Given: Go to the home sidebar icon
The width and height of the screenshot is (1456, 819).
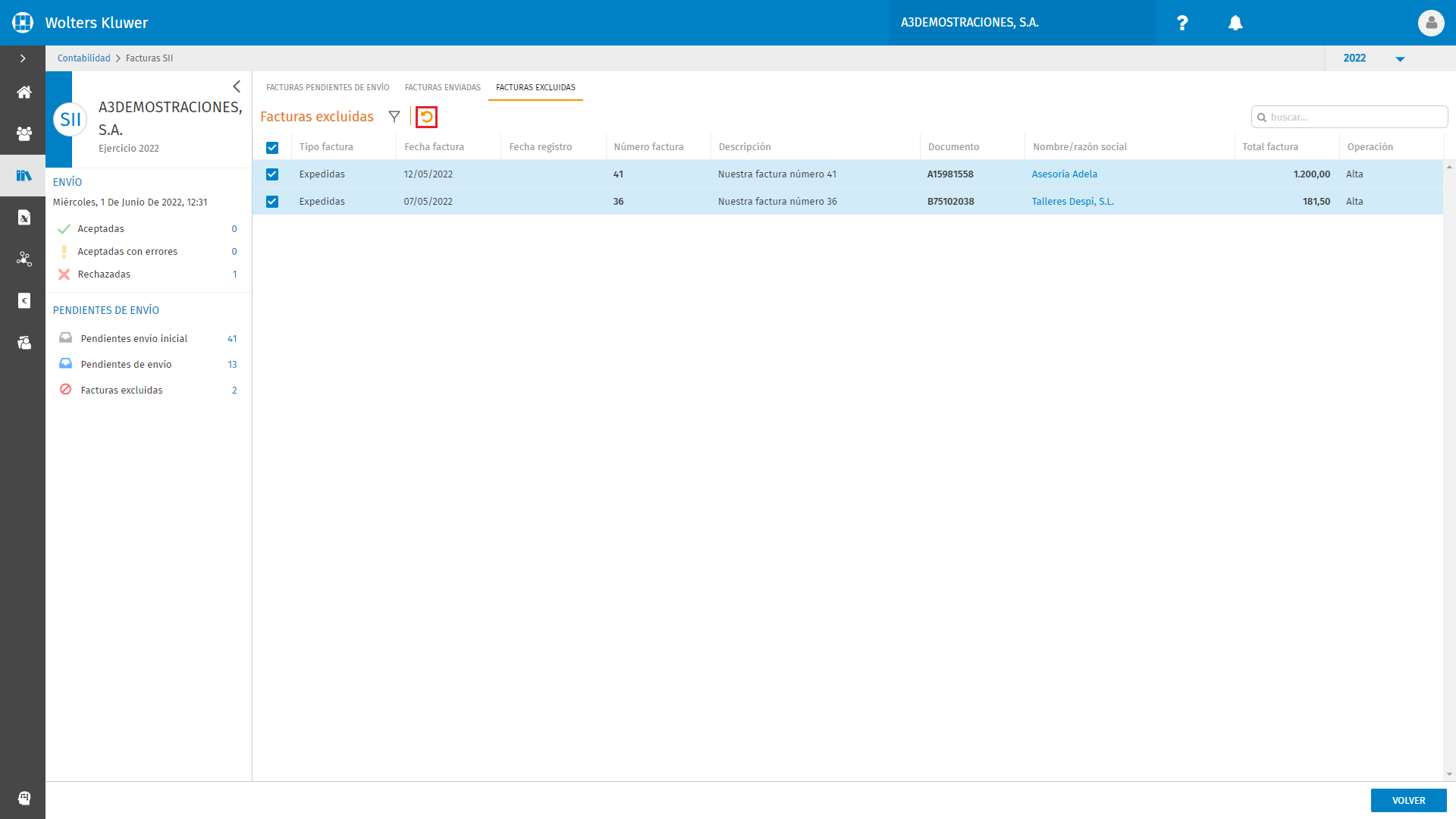Looking at the screenshot, I should click(24, 93).
